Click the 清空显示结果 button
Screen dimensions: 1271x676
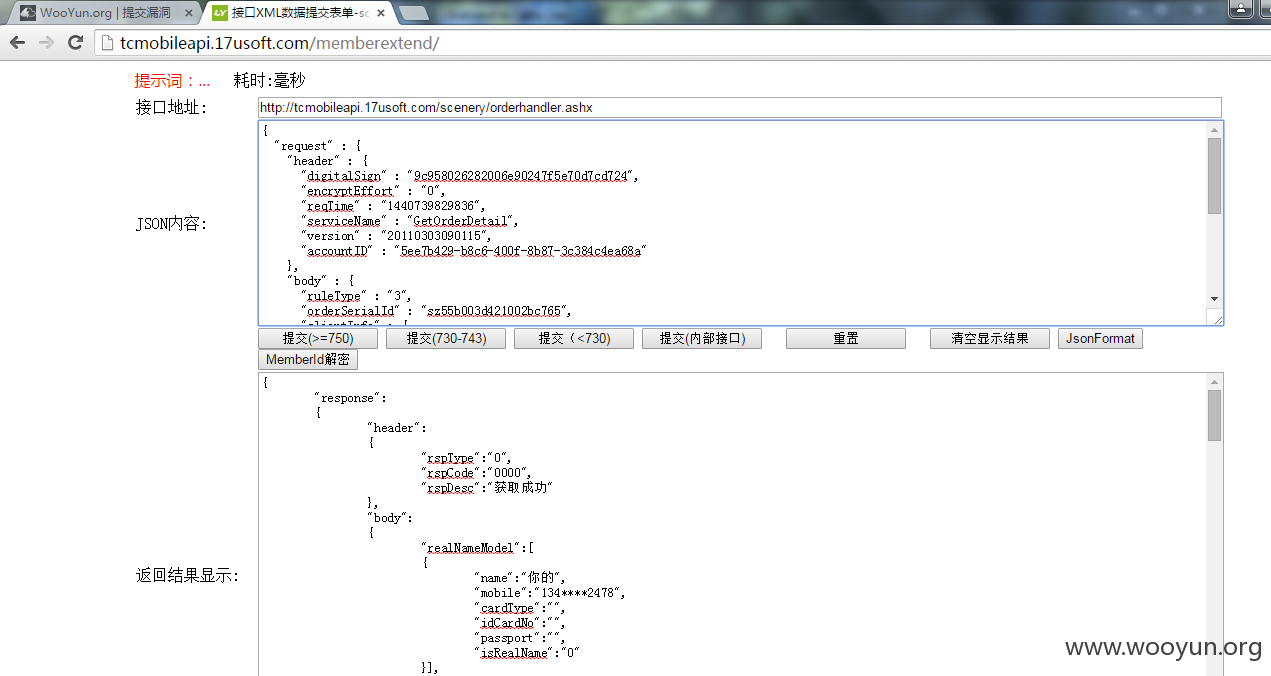[x=990, y=339]
